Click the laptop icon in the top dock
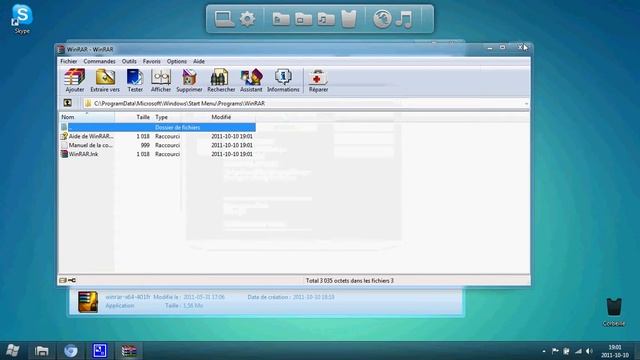Screen dimensions: 640x360 coord(224,19)
